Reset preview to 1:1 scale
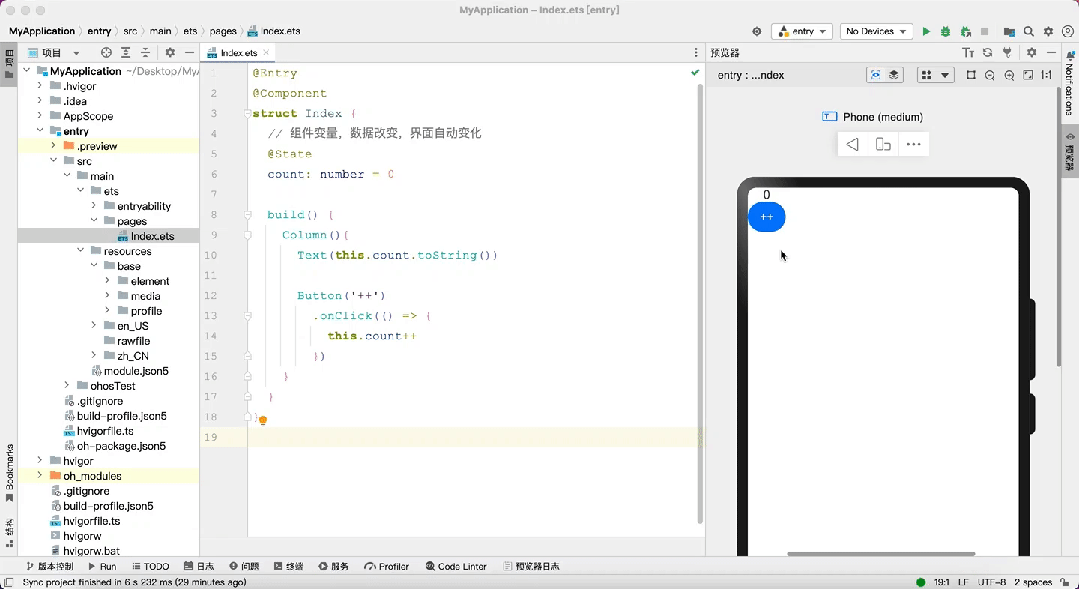The image size is (1079, 589). pos(1047,75)
